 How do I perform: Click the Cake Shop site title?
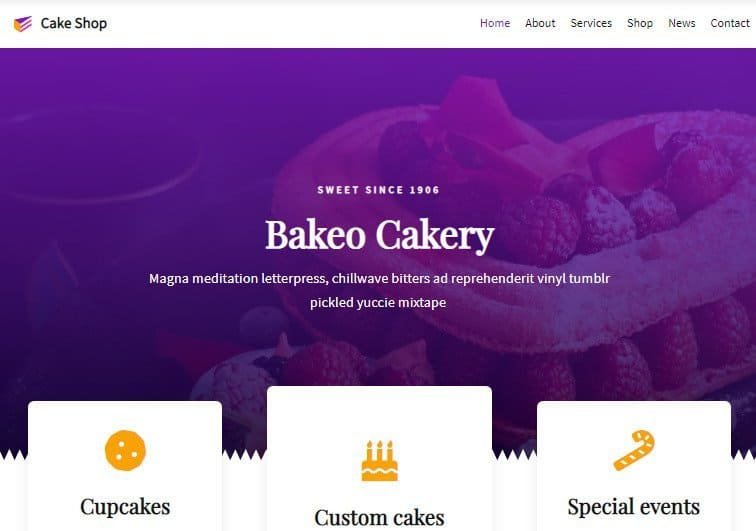74,23
